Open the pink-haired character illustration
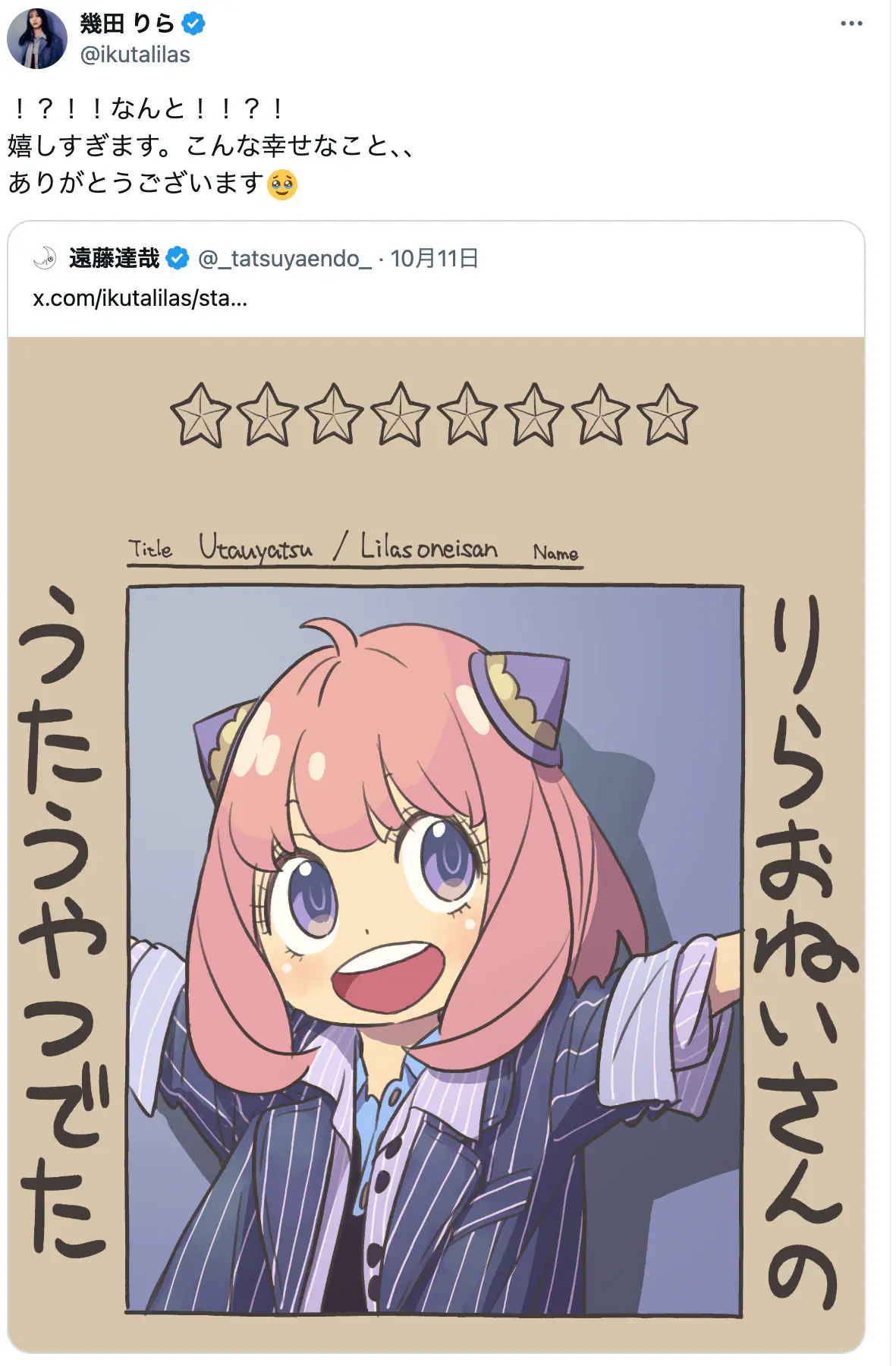This screenshot has width=896, height=1366. click(435, 949)
